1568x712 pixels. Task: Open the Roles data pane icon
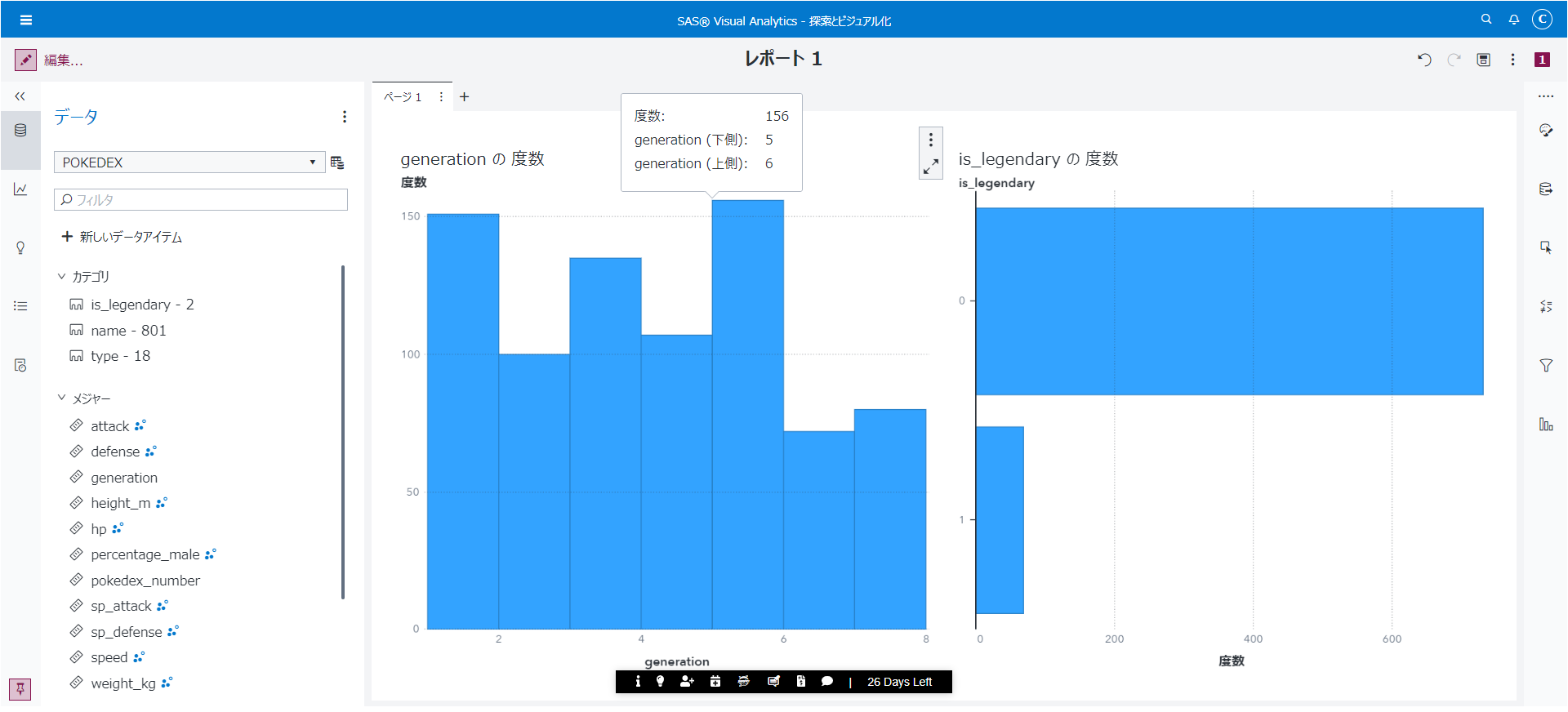pyautogui.click(x=1546, y=189)
